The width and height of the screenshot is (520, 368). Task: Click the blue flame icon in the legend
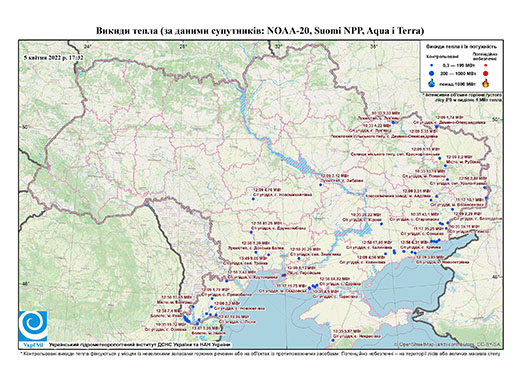pos(432,83)
